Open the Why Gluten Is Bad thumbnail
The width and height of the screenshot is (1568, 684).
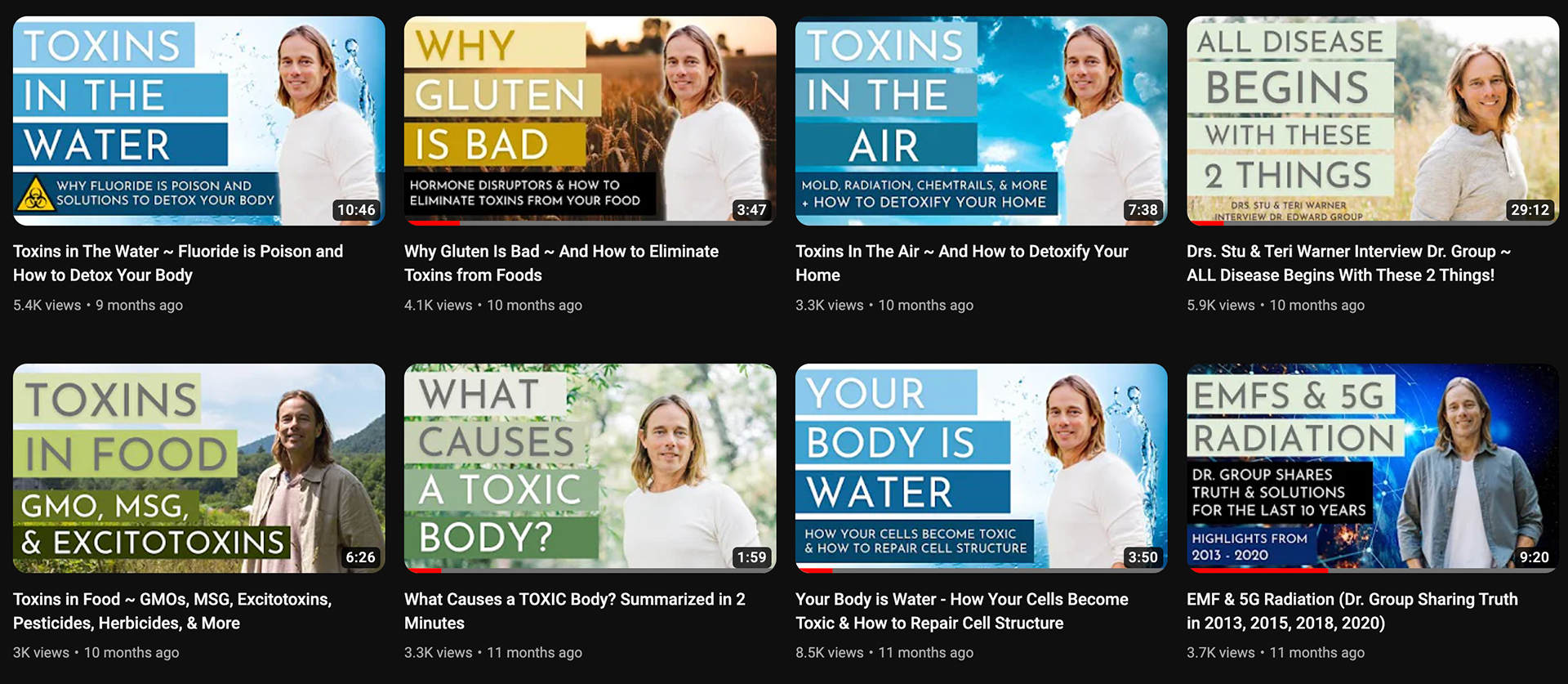click(x=590, y=120)
